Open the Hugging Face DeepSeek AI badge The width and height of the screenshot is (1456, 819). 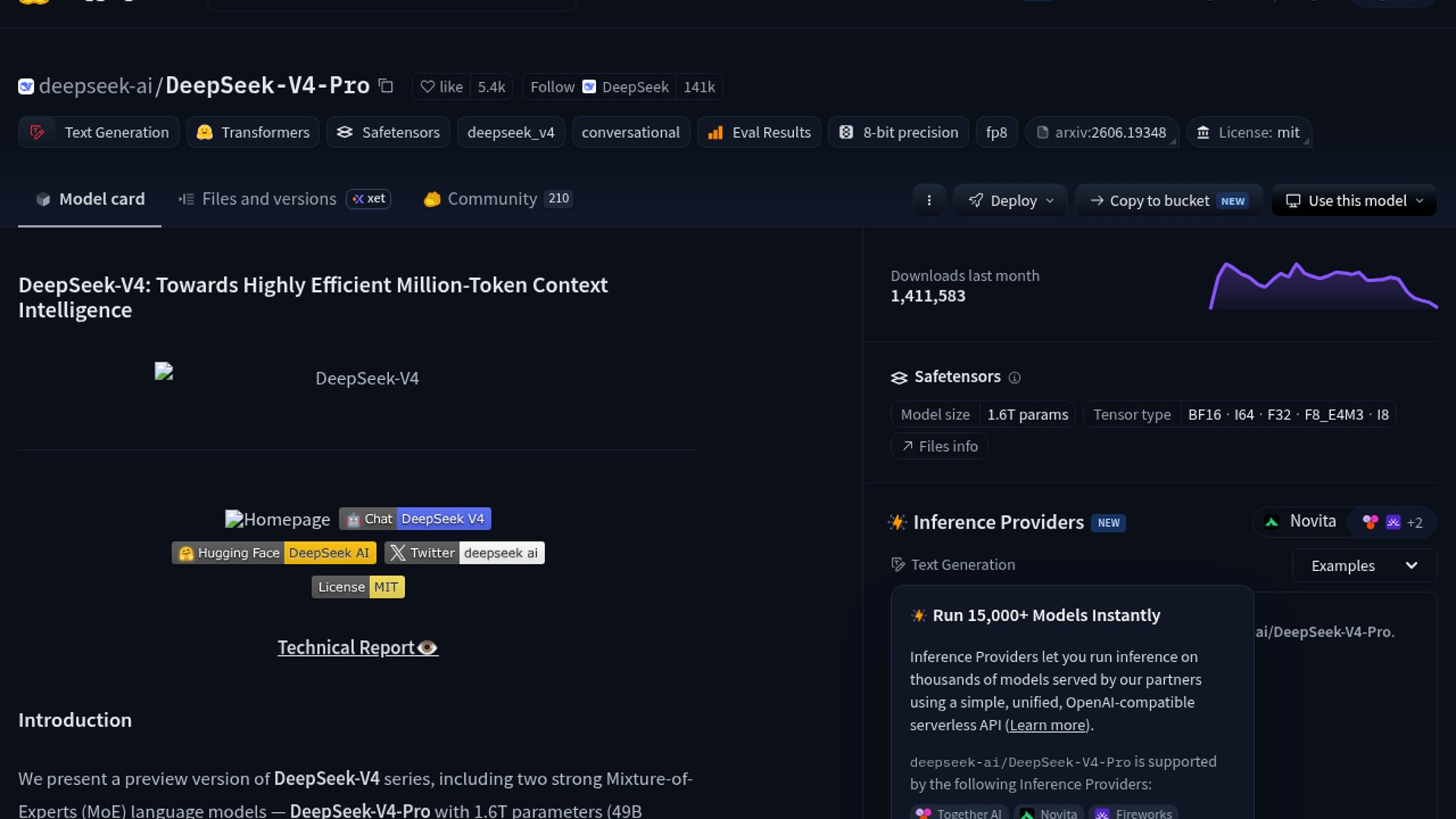(x=274, y=553)
